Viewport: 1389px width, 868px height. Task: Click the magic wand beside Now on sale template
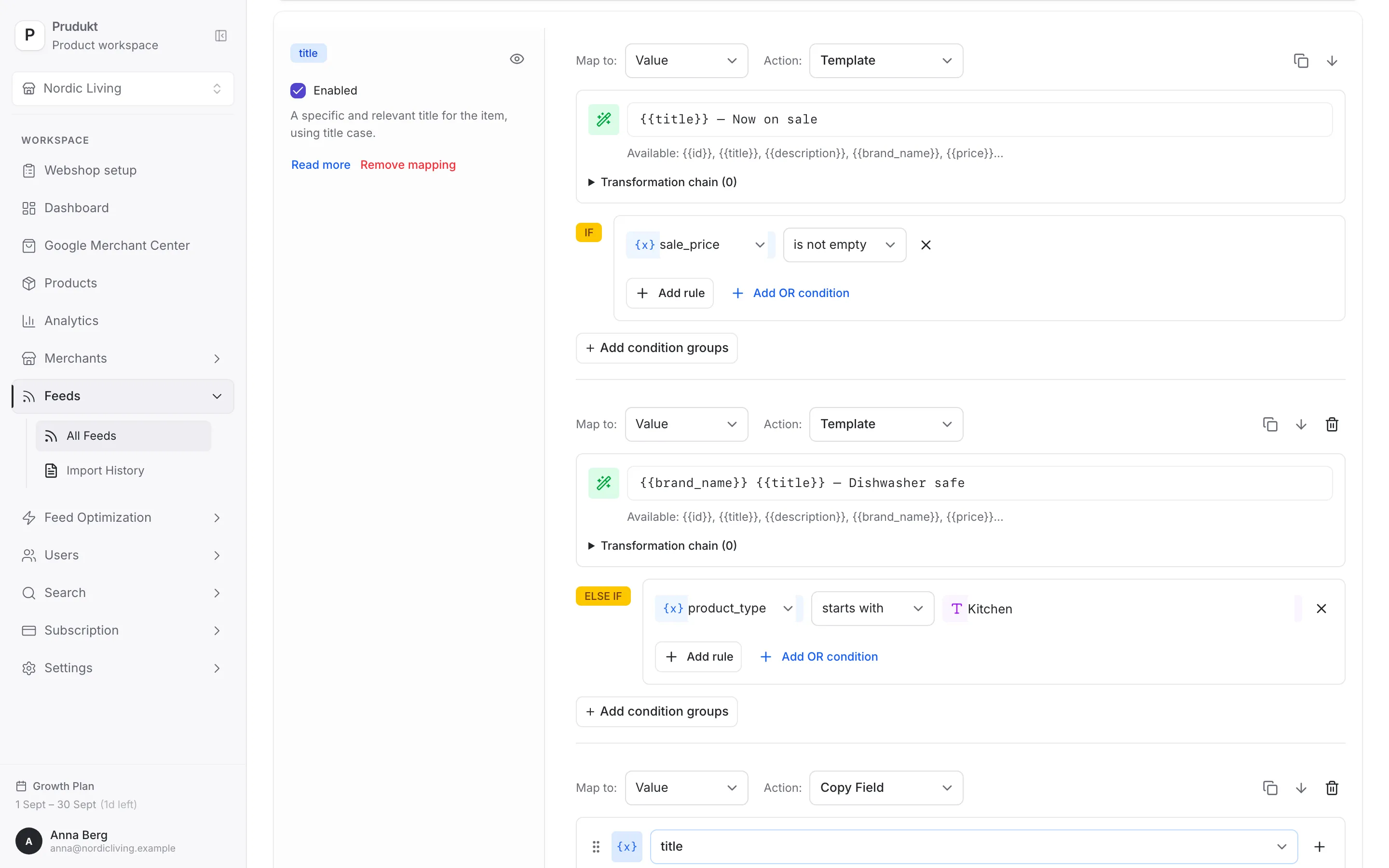pos(603,120)
